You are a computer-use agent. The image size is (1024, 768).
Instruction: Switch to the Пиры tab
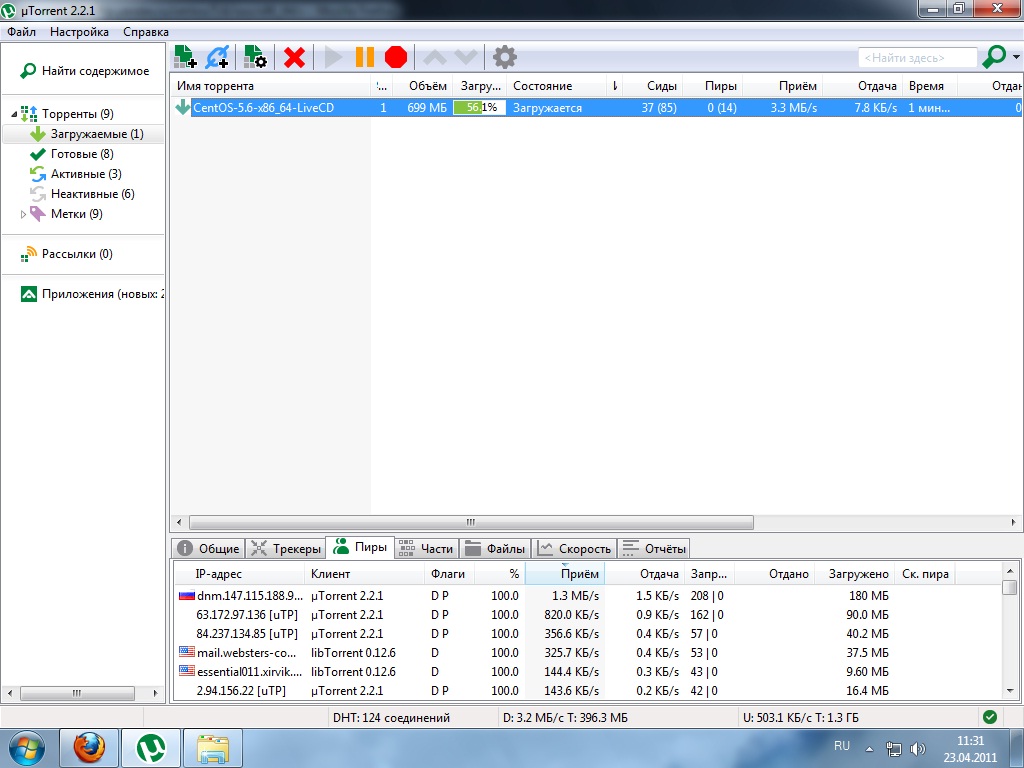point(360,547)
